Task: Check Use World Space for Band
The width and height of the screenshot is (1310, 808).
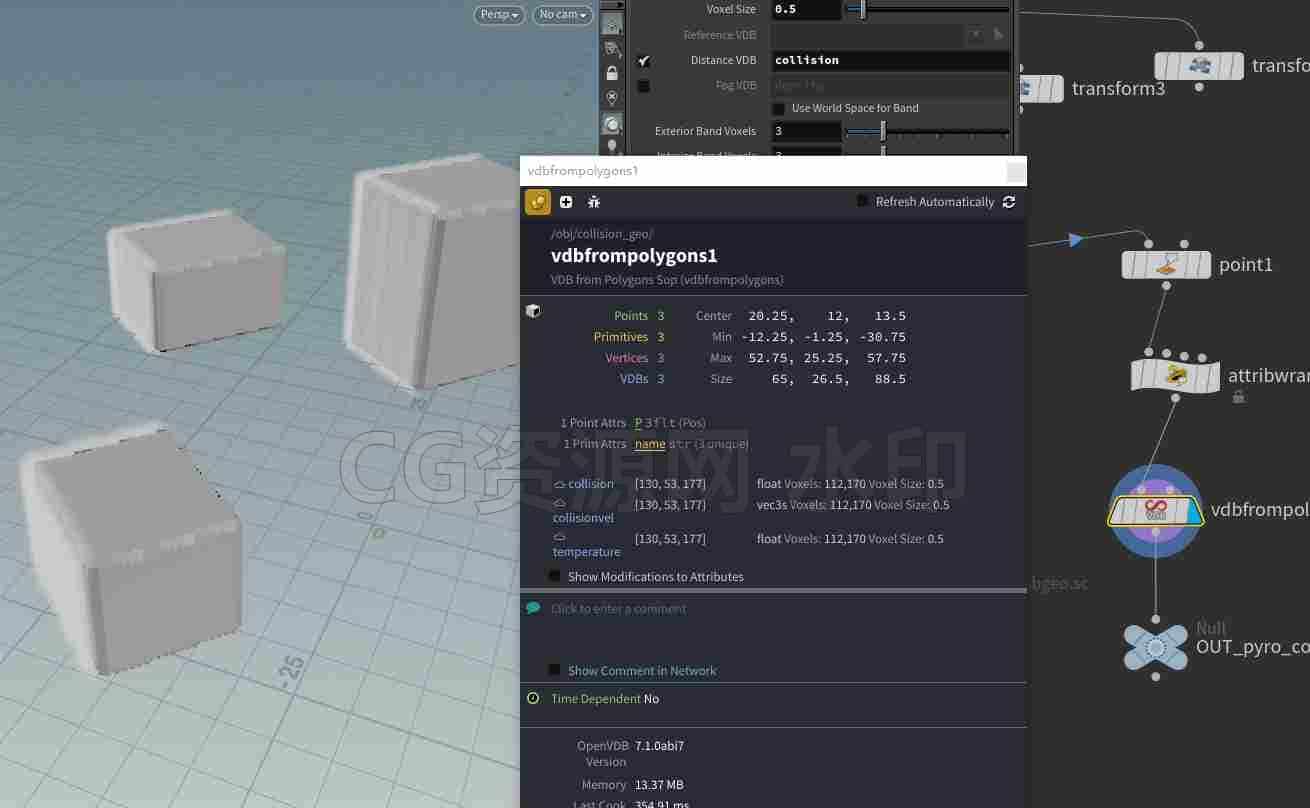Action: [x=779, y=108]
